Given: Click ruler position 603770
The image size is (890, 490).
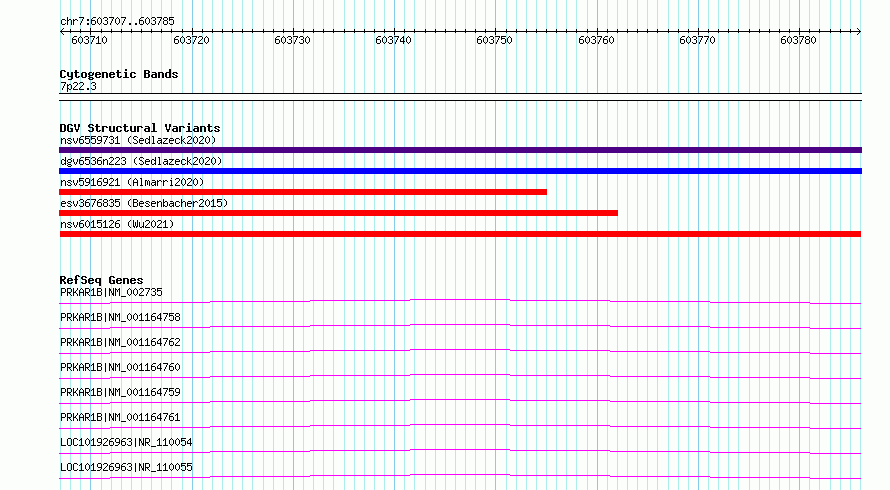Looking at the screenshot, I should (x=697, y=40).
